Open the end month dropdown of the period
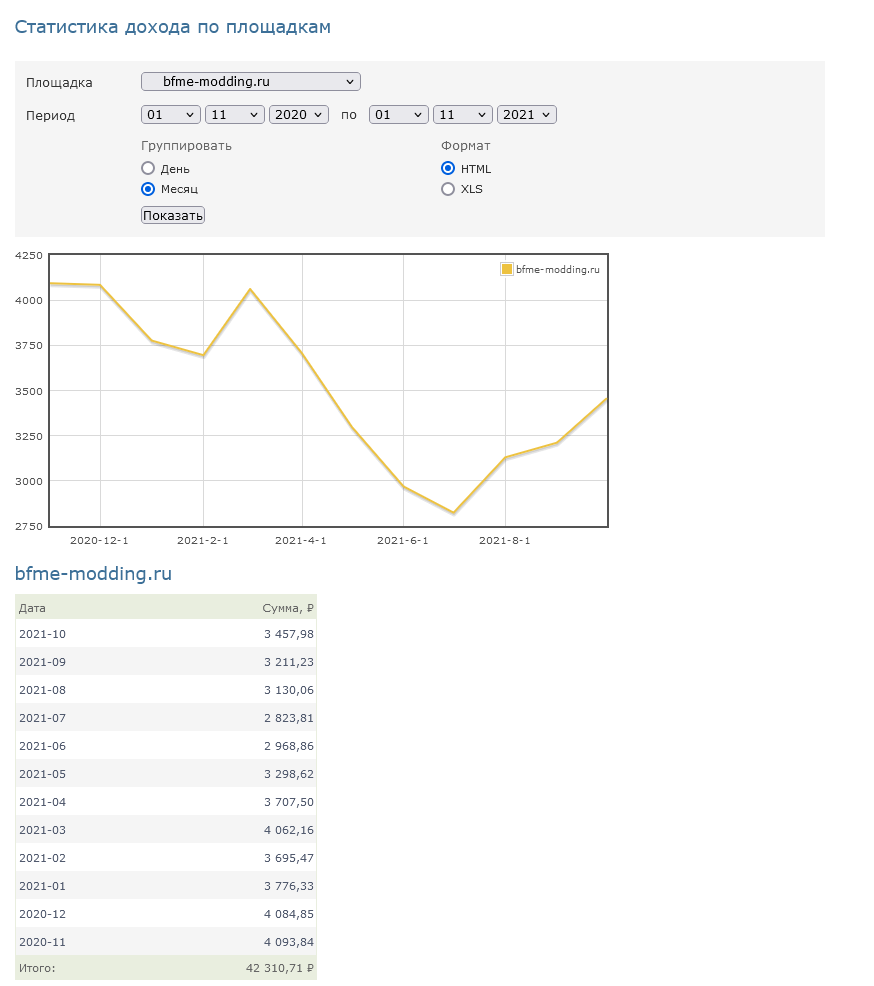874x986 pixels. tap(462, 115)
